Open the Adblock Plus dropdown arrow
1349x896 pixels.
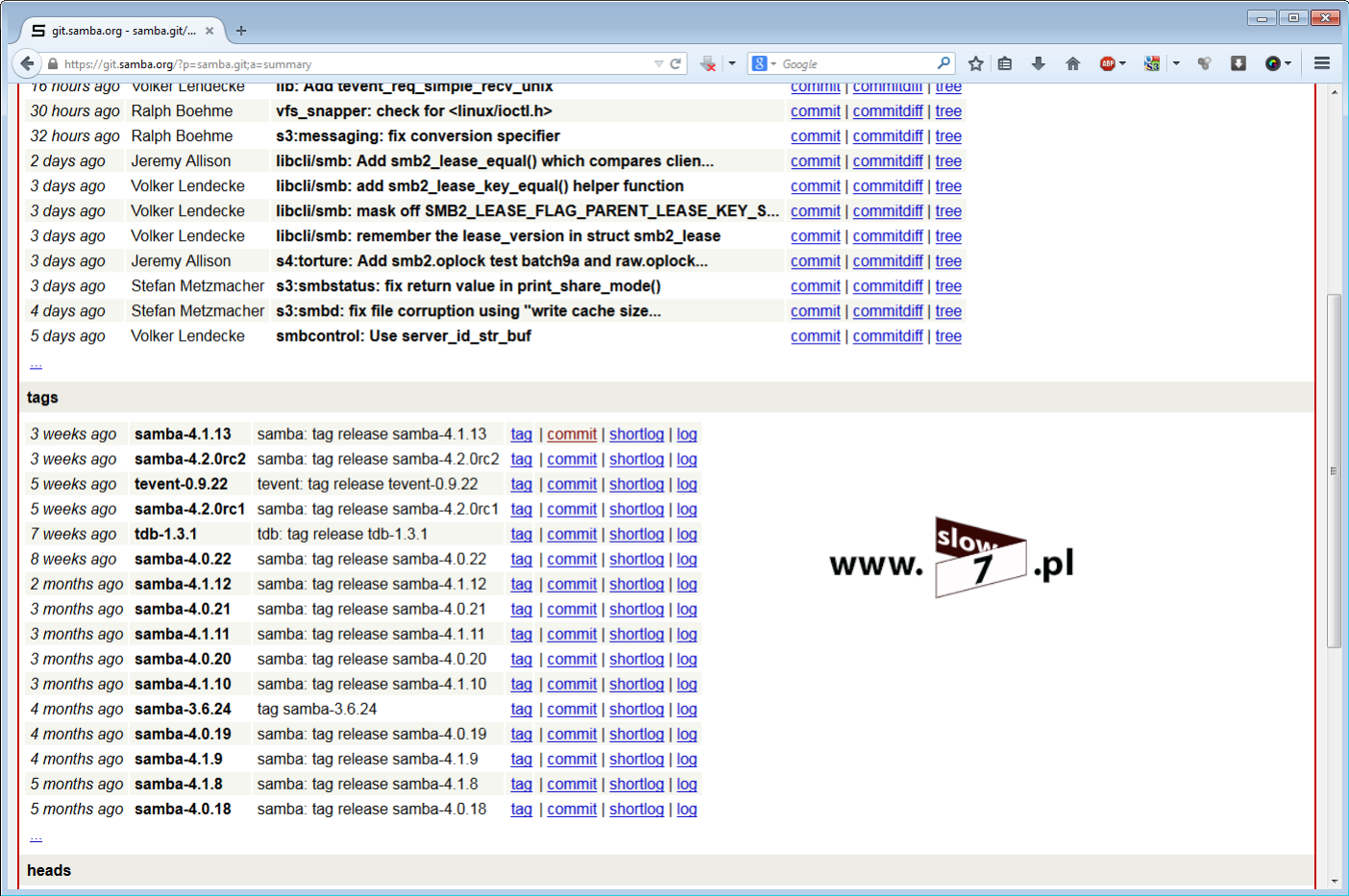(x=1122, y=63)
